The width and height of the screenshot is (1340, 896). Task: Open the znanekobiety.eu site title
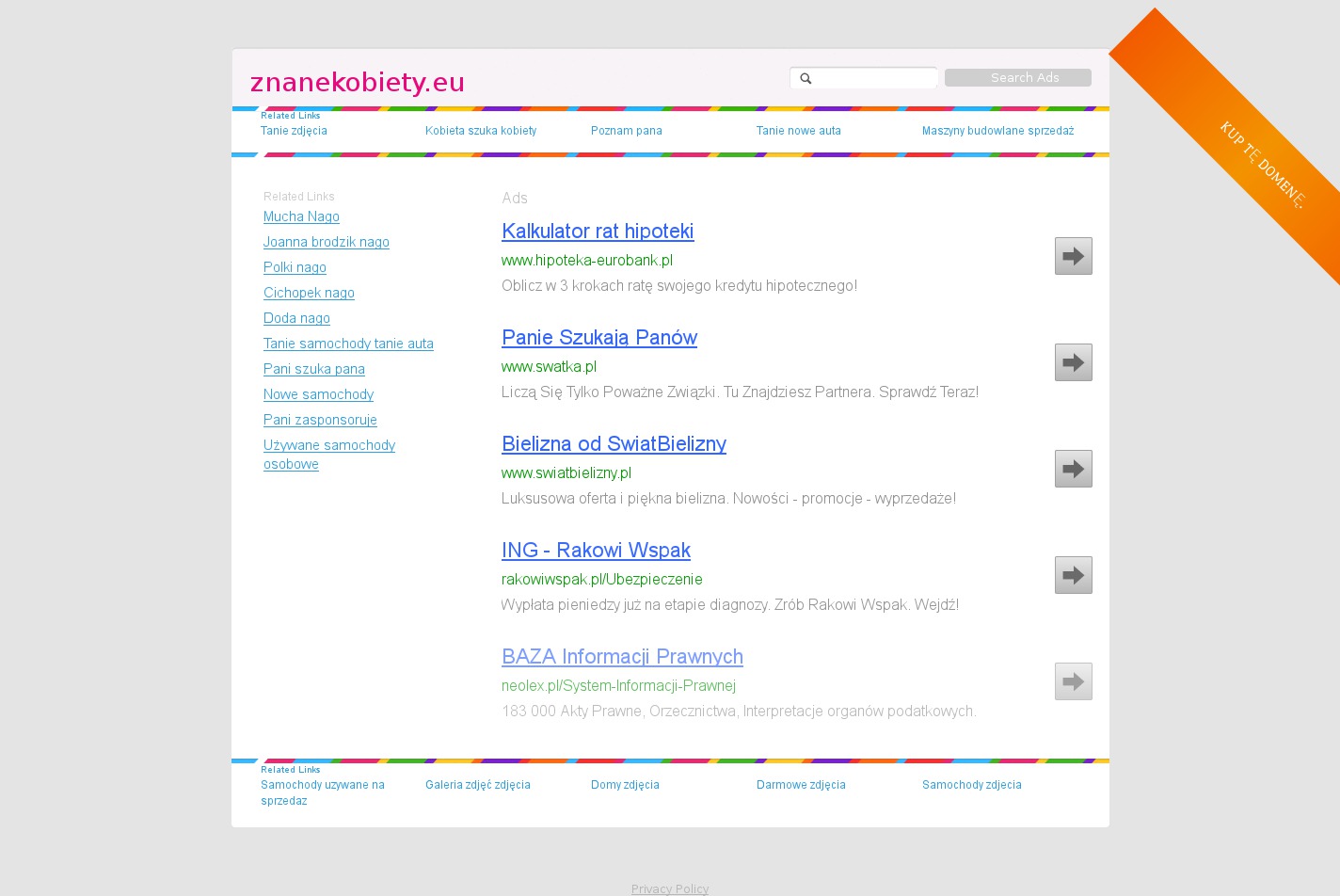[x=358, y=83]
